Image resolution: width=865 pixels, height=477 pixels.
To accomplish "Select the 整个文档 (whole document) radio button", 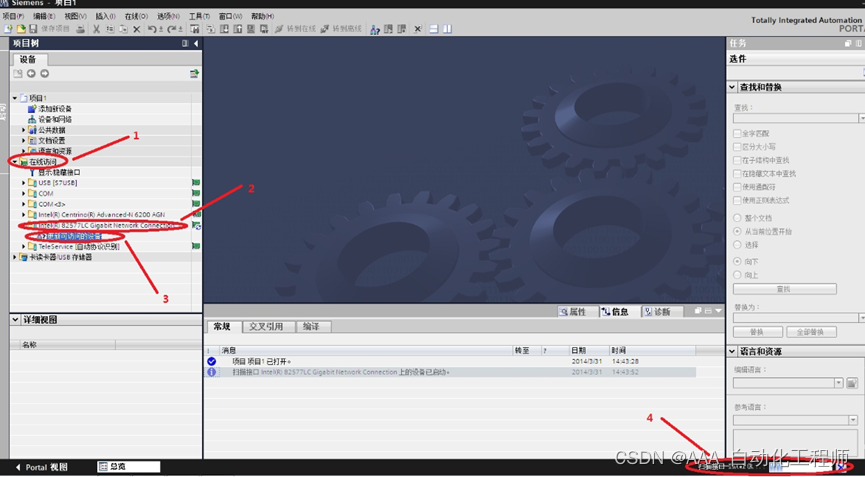I will pyautogui.click(x=737, y=218).
